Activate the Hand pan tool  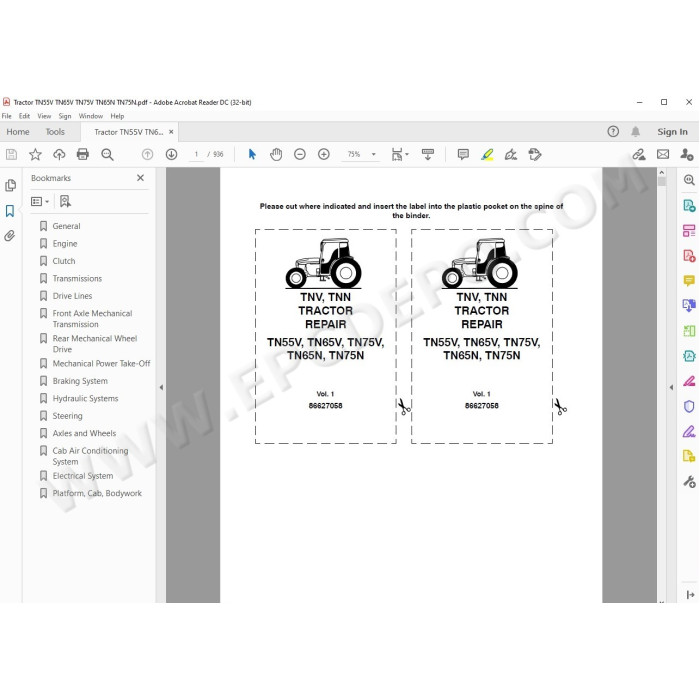point(276,154)
